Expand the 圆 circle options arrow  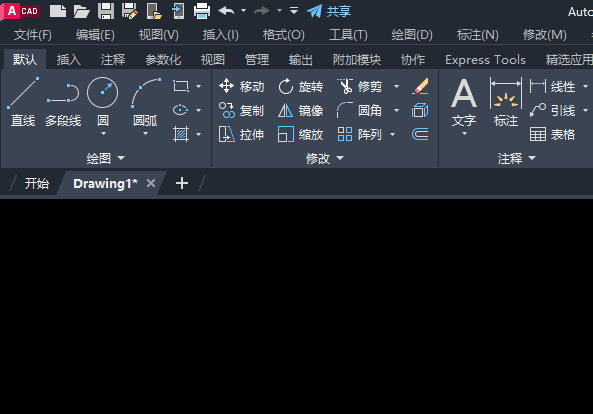103,133
